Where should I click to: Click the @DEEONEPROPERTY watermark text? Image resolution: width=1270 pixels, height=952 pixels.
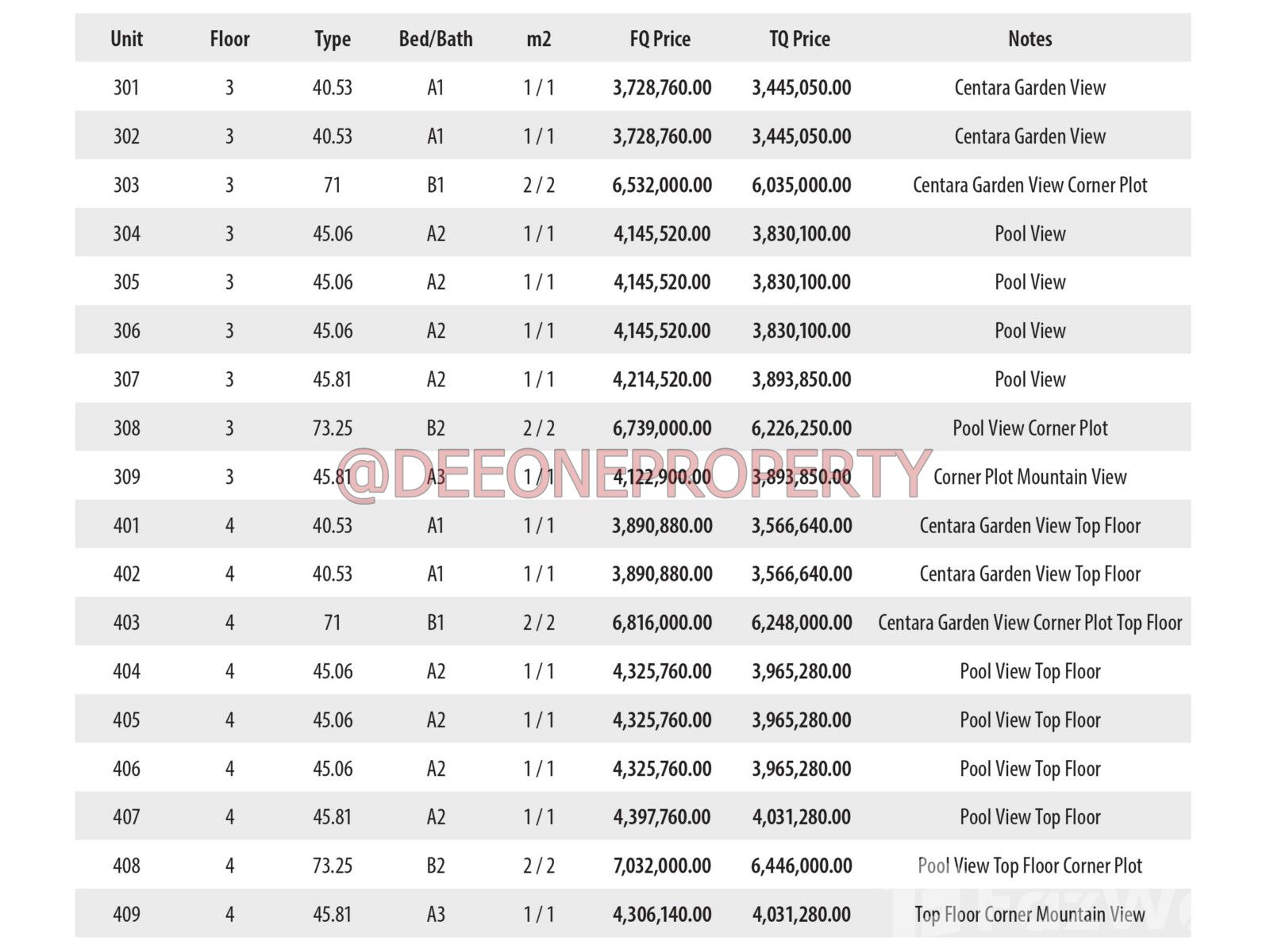pyautogui.click(x=633, y=475)
